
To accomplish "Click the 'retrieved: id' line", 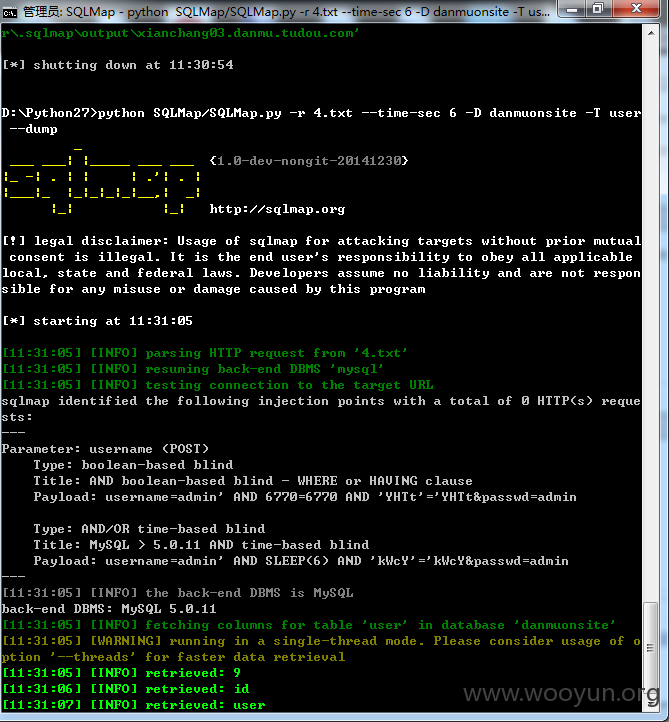I will tap(126, 689).
